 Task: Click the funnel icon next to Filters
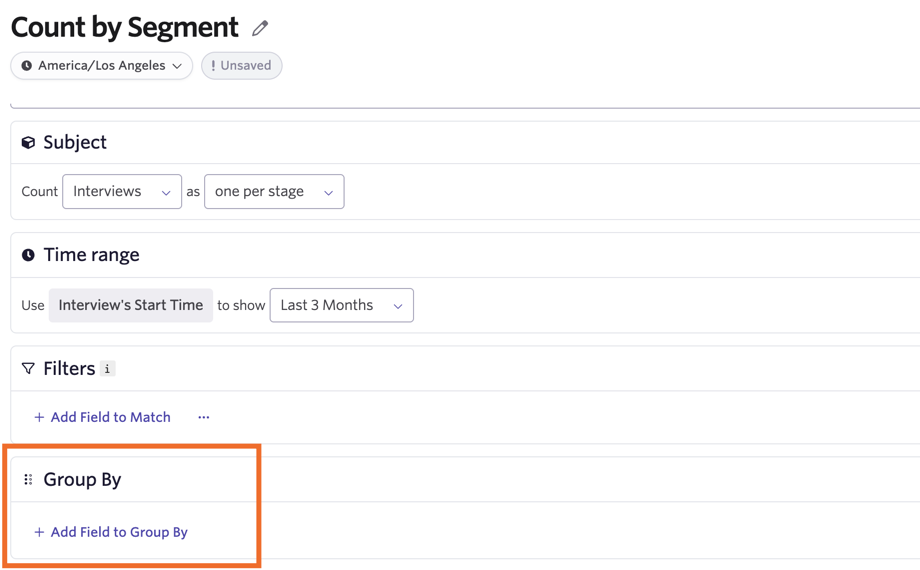point(28,369)
